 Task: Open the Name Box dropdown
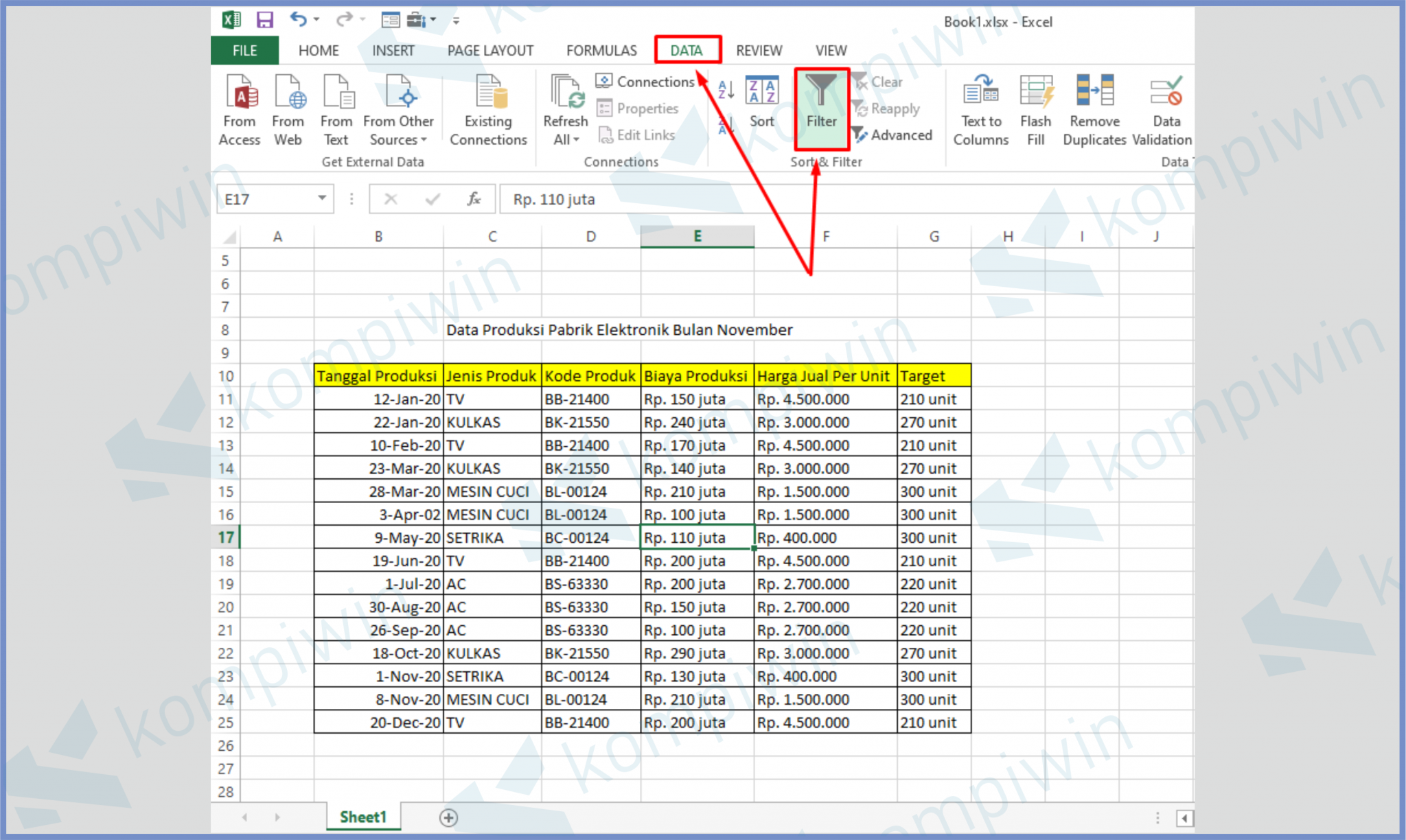pos(322,199)
